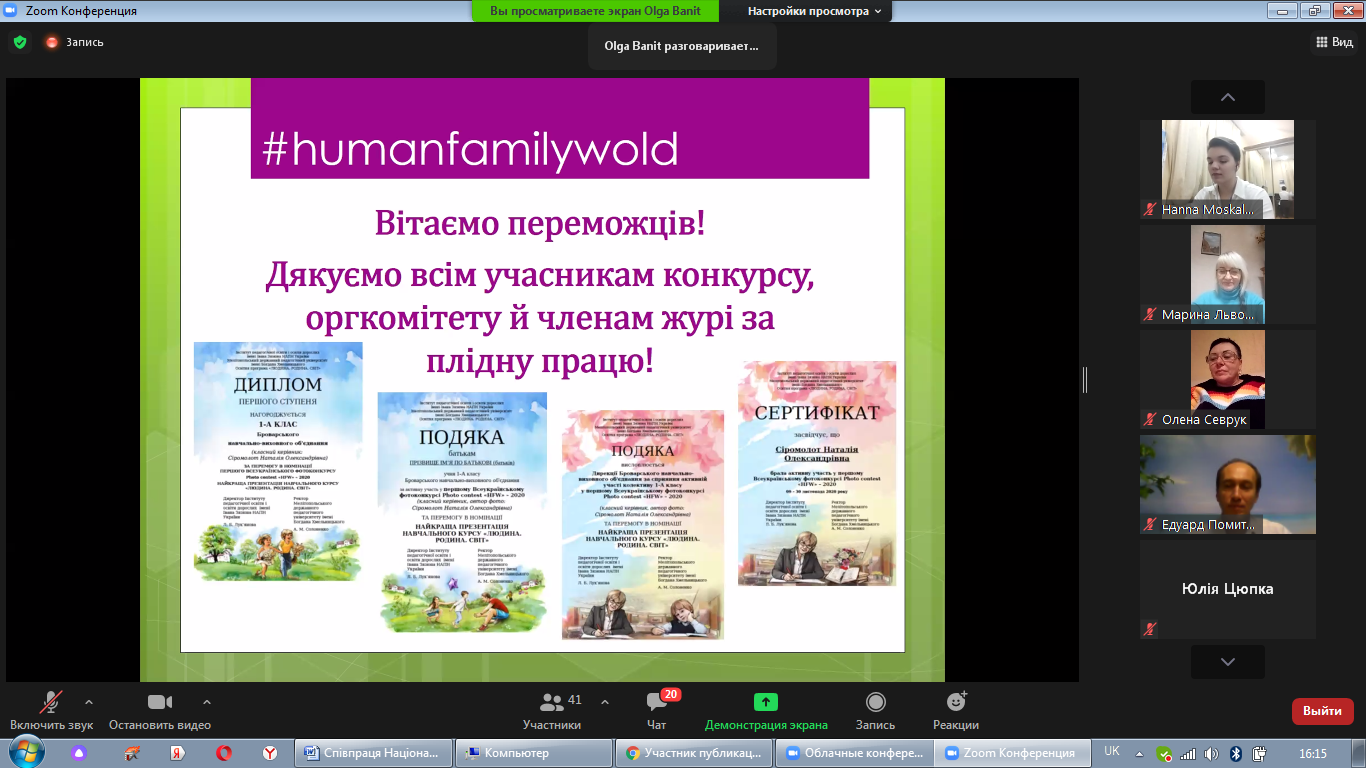Open the Вид layout view button

point(1333,42)
